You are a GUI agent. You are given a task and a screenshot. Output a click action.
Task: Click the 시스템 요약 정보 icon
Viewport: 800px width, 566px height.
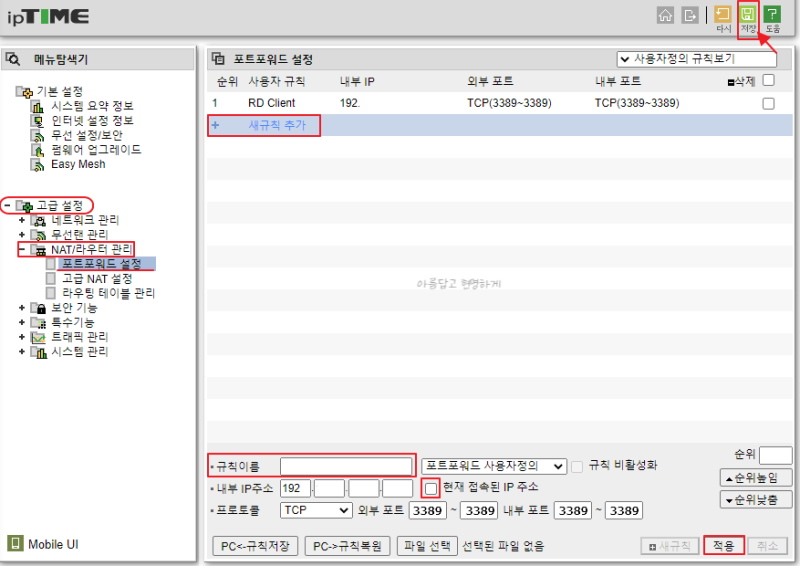tap(38, 107)
